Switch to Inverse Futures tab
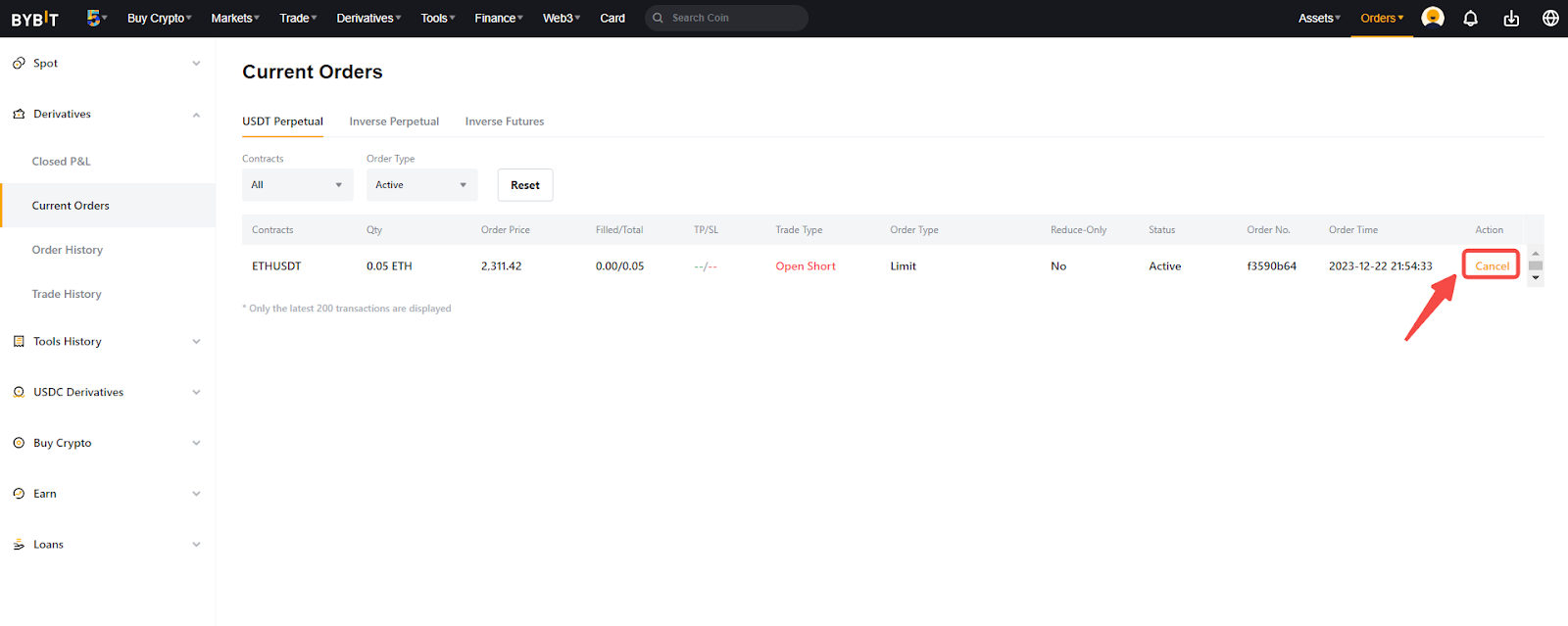Image resolution: width=1568 pixels, height=626 pixels. pyautogui.click(x=504, y=121)
